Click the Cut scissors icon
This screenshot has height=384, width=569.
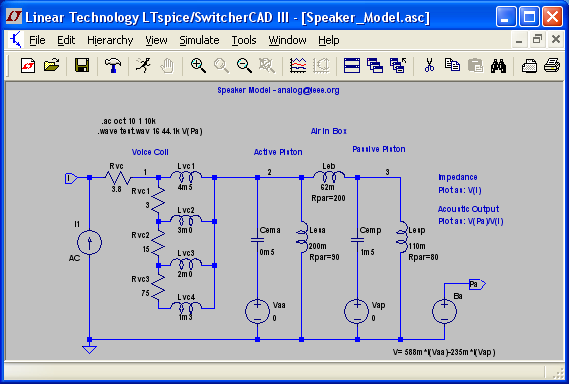[x=429, y=66]
